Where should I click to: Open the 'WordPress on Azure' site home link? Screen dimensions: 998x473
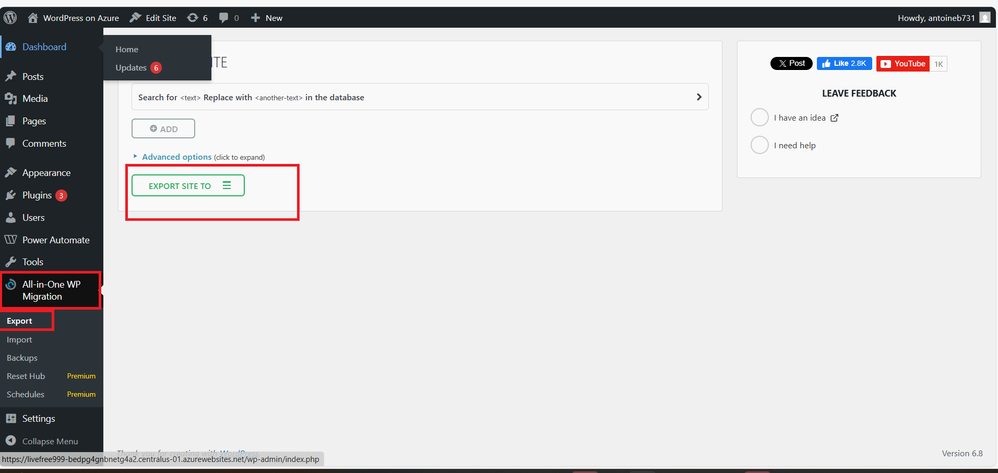[74, 18]
